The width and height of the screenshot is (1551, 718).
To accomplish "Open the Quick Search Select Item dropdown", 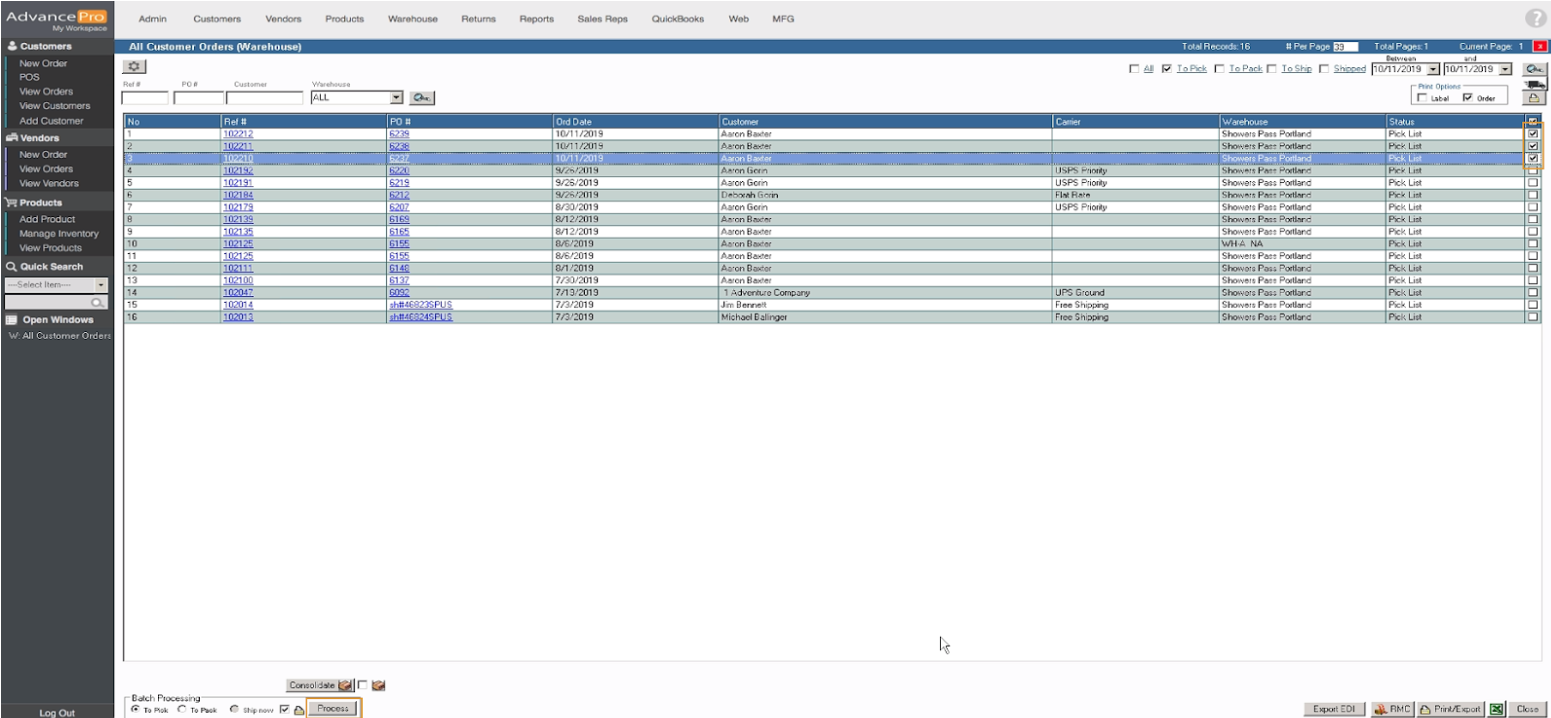I will pos(101,285).
